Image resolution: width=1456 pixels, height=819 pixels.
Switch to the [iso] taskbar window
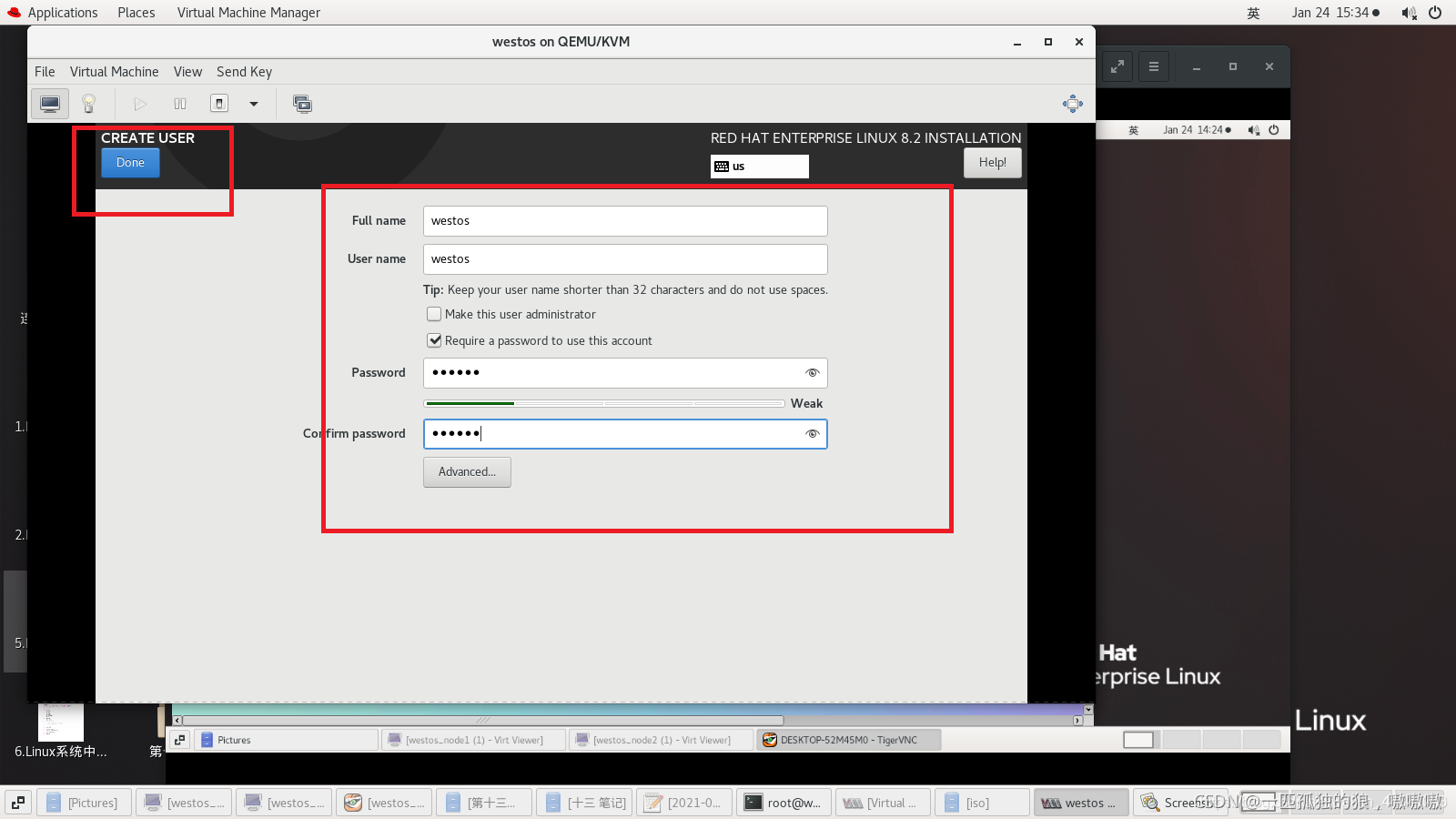[982, 803]
